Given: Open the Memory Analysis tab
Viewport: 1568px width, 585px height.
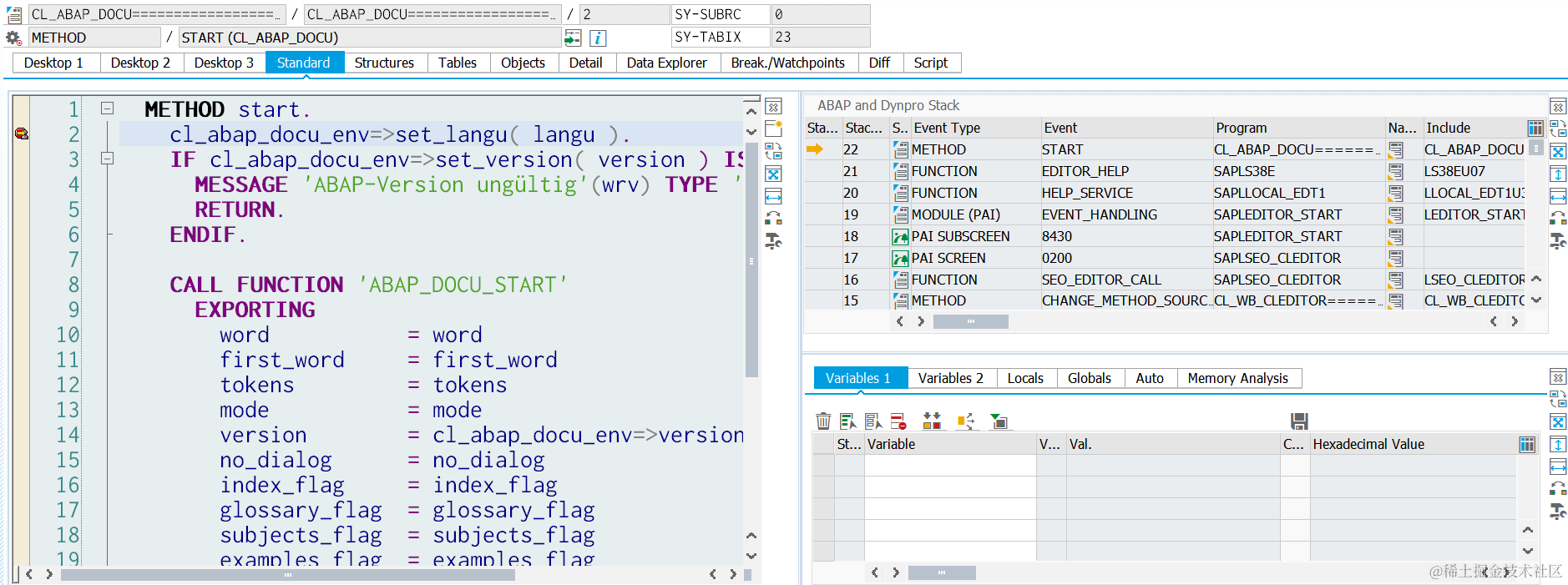Looking at the screenshot, I should (x=1237, y=378).
